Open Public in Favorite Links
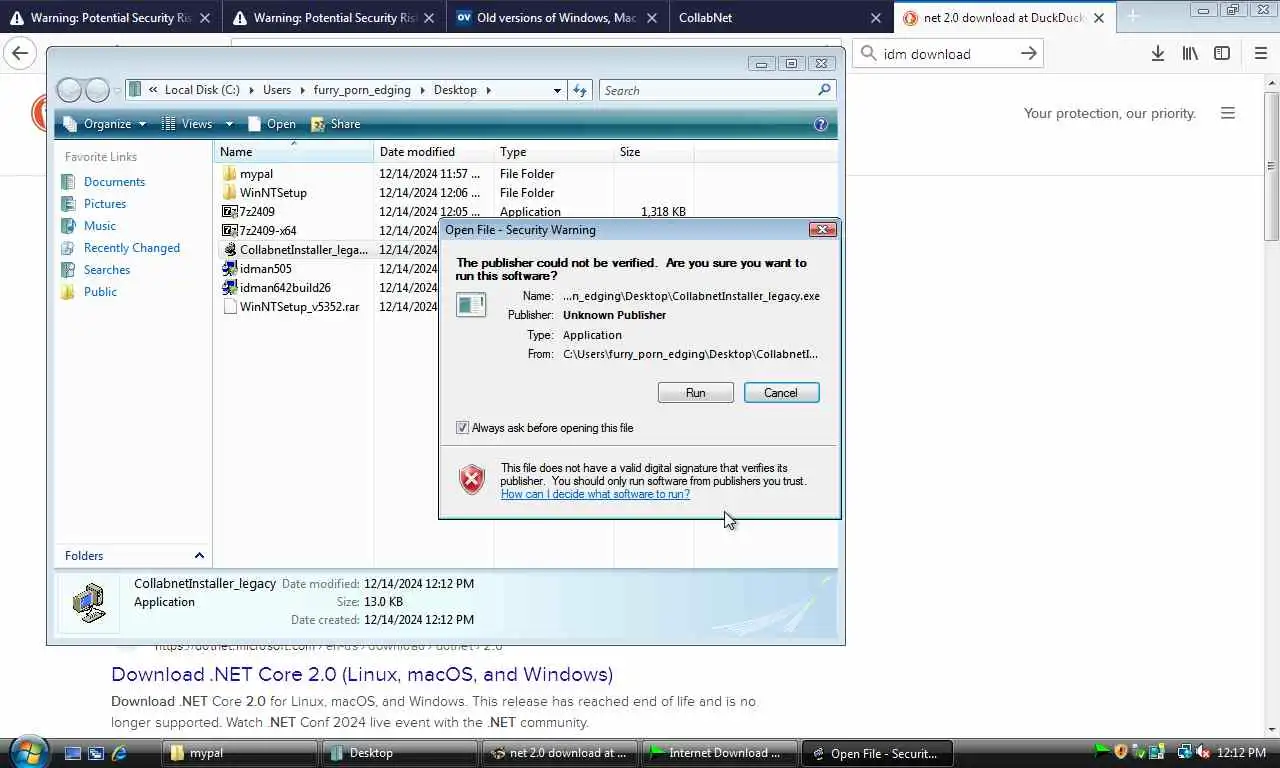1280x768 pixels. click(x=100, y=292)
